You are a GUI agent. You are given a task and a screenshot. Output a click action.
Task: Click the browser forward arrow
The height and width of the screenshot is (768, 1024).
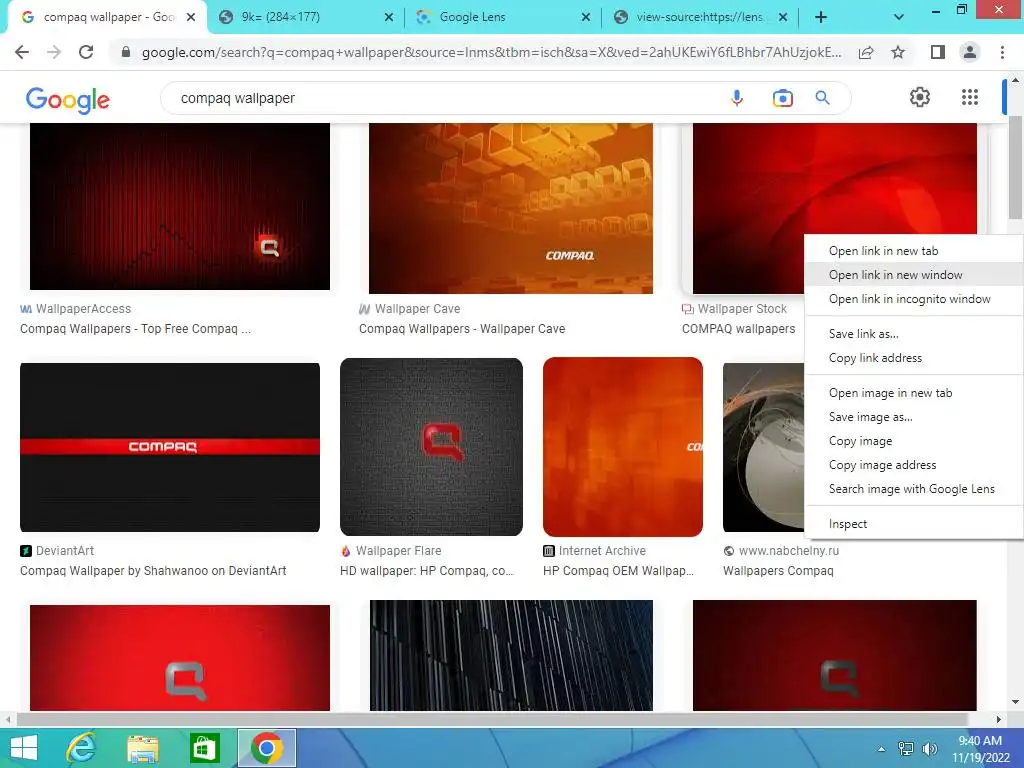[x=54, y=52]
